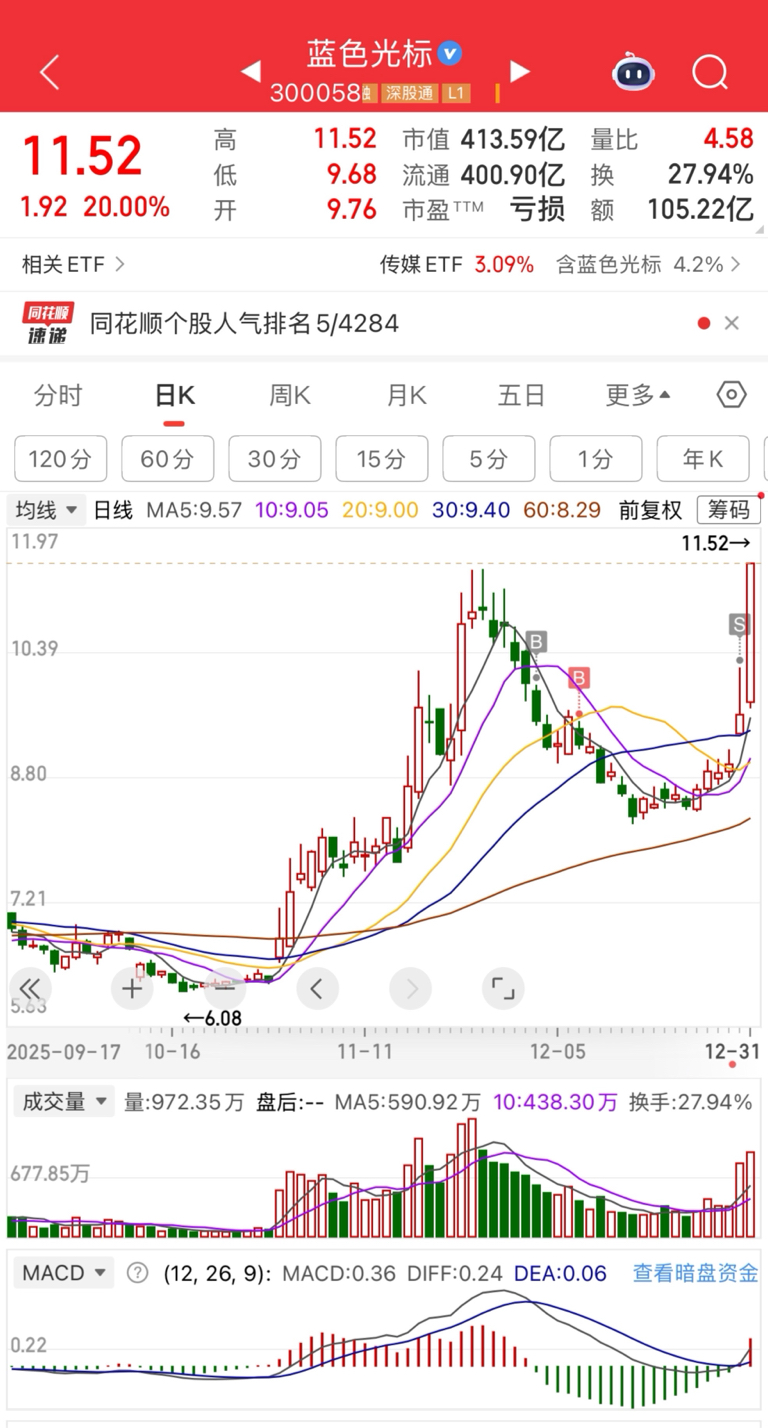Zoom out chart with minus button
Screen dimensions: 768x1428
tap(224, 990)
